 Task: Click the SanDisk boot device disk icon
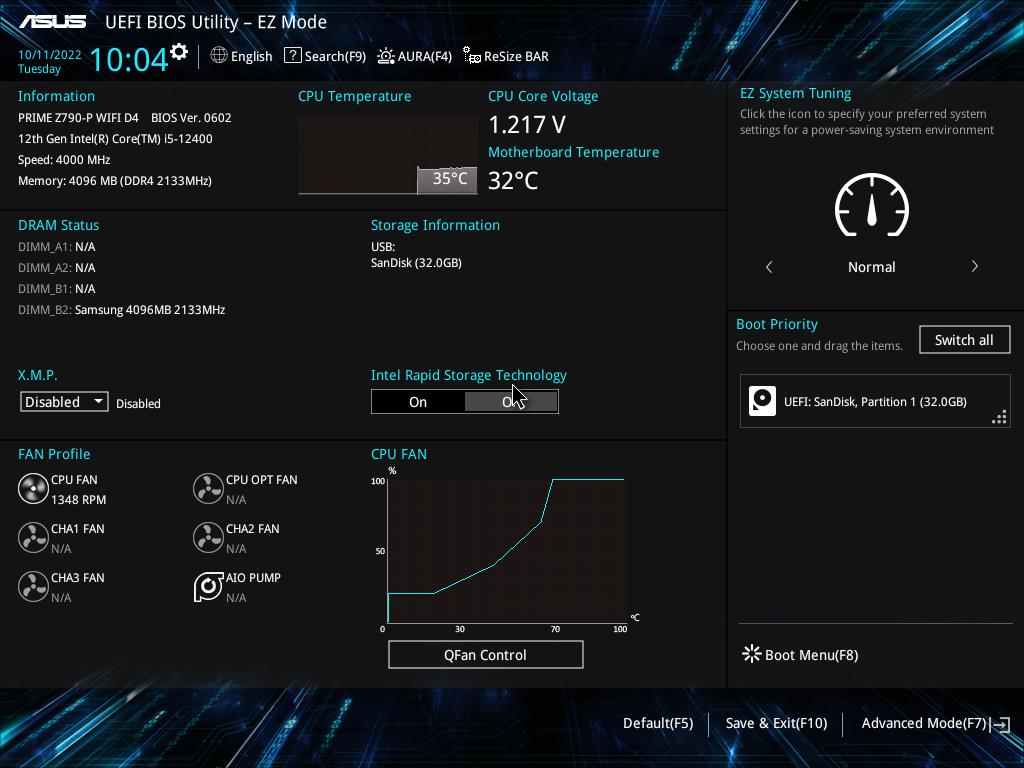tap(762, 401)
